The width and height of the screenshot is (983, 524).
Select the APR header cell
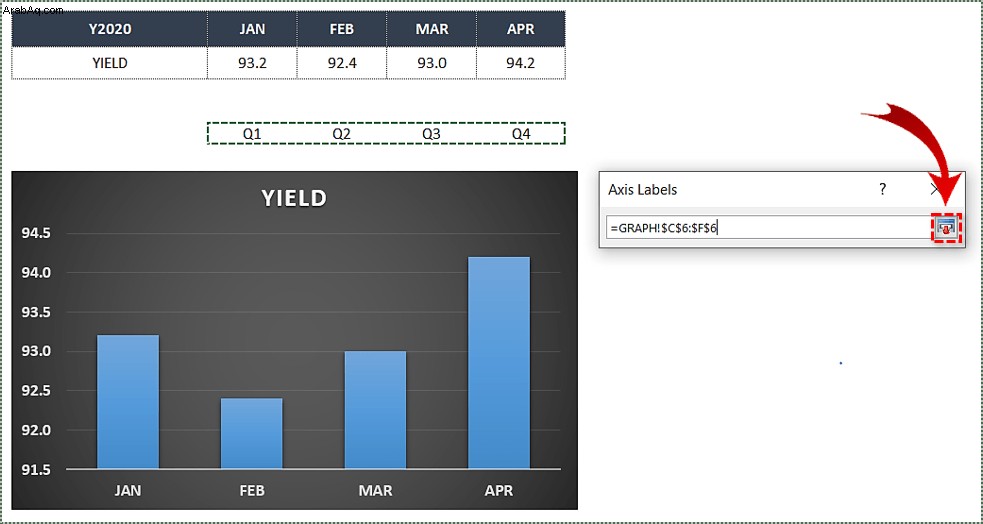521,29
